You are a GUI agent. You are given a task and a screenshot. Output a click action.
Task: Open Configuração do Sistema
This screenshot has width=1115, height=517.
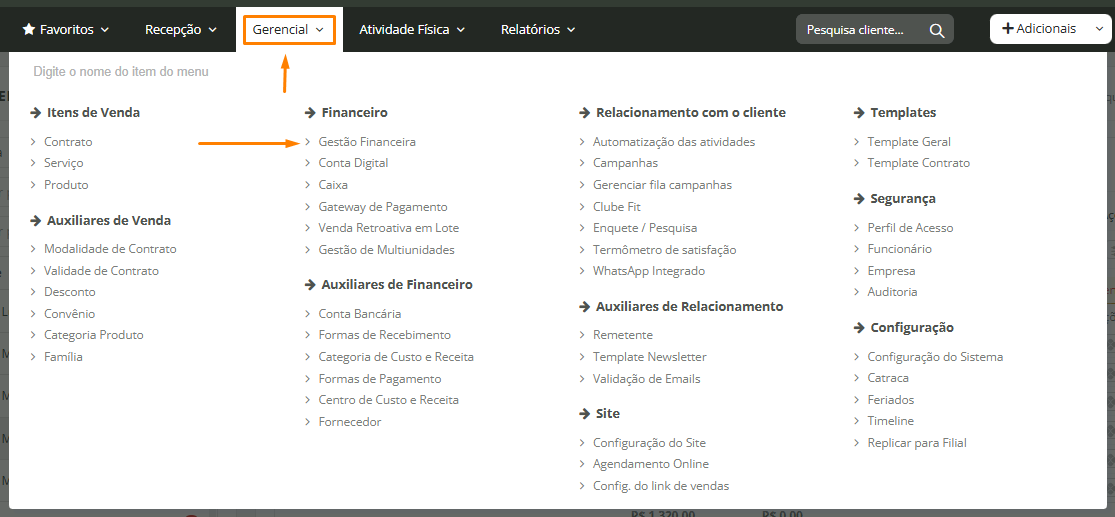935,357
